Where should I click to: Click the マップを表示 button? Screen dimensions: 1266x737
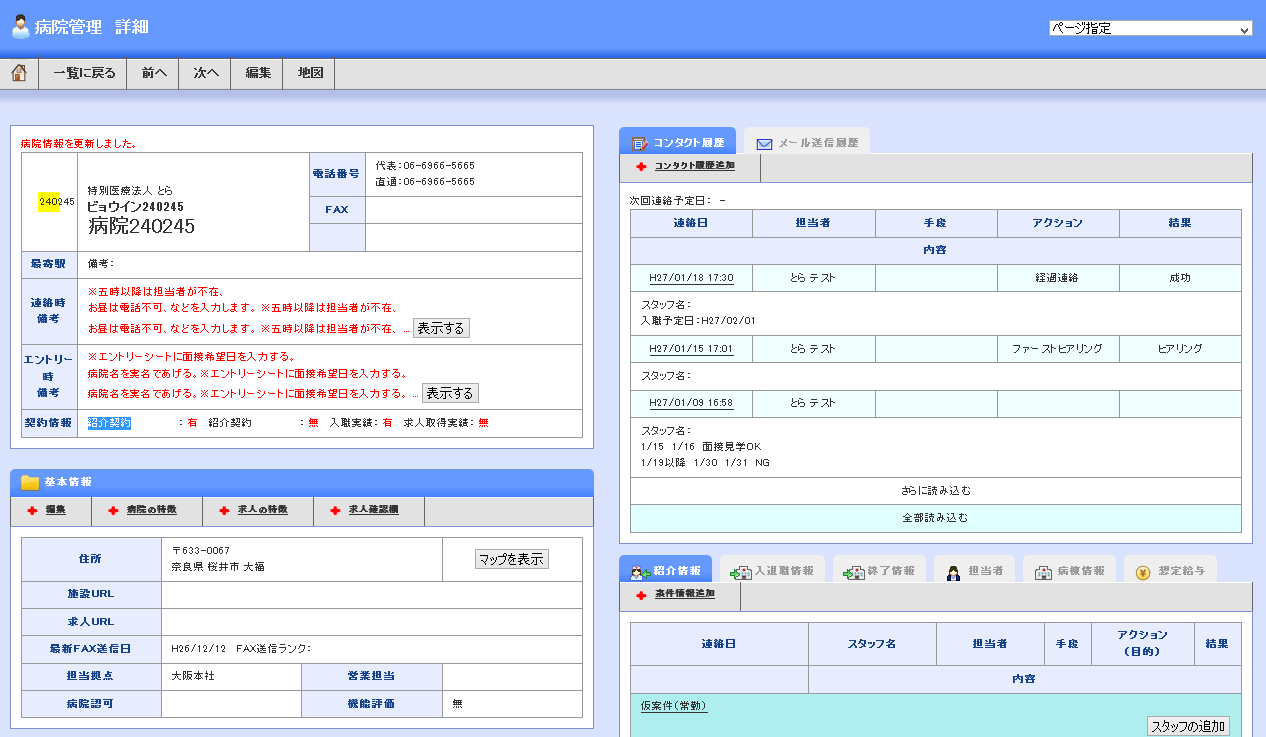[512, 559]
